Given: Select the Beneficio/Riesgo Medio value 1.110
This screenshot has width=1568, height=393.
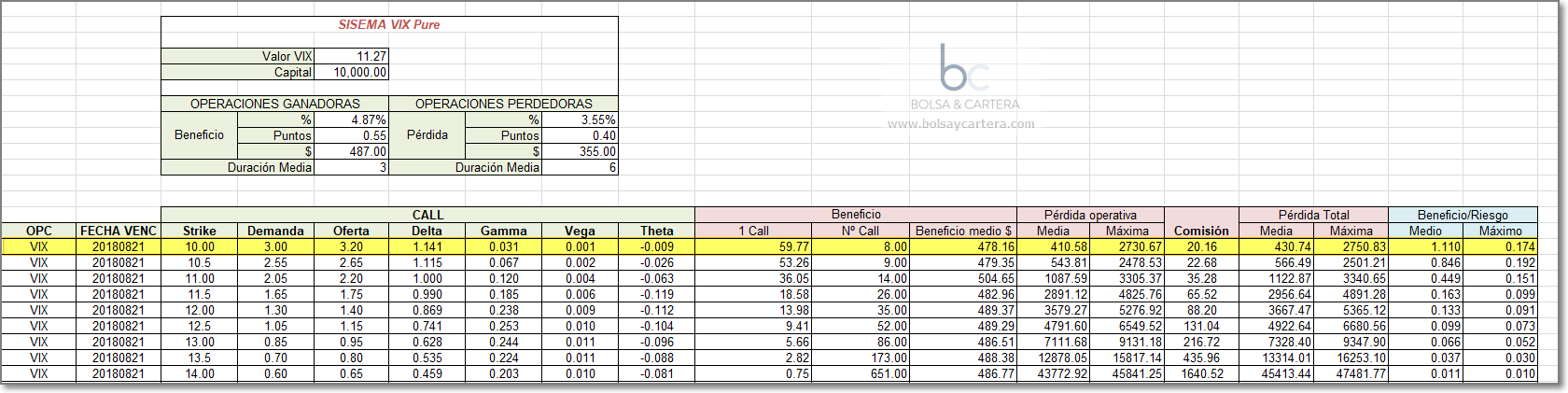Looking at the screenshot, I should tap(1425, 246).
